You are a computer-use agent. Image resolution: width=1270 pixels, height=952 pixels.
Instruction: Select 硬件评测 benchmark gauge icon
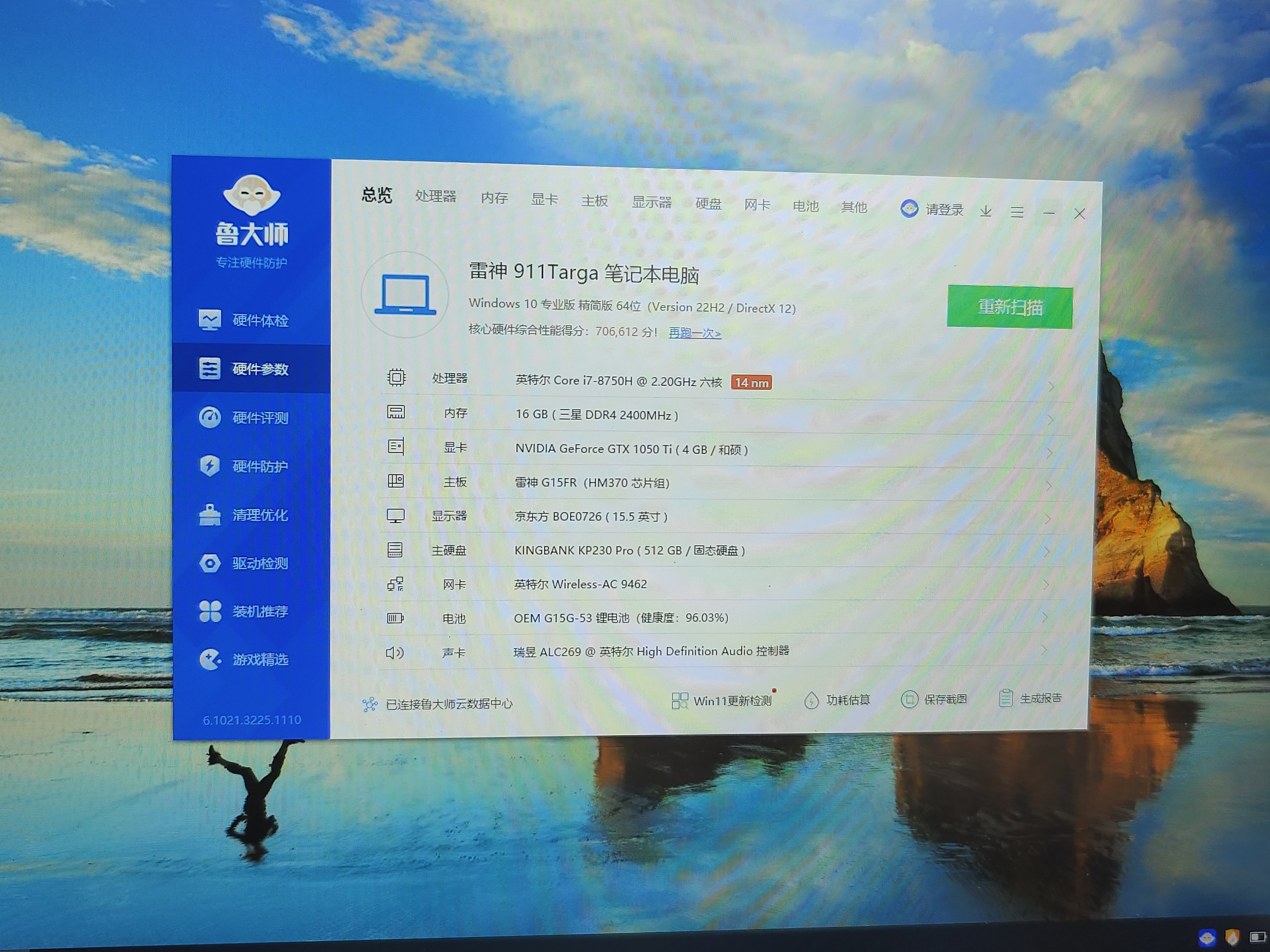[209, 417]
